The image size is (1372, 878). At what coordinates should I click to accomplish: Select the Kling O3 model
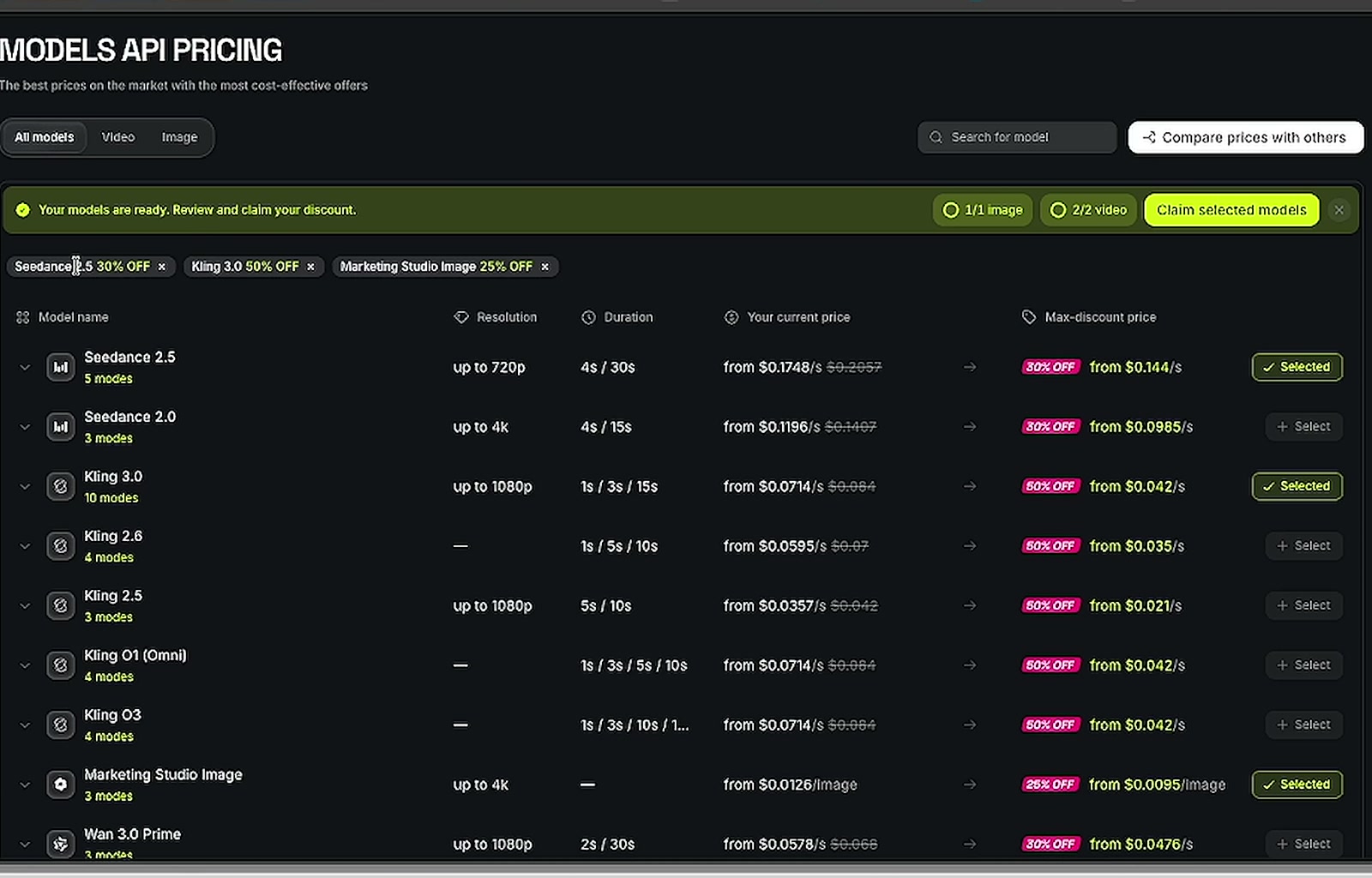1304,725
